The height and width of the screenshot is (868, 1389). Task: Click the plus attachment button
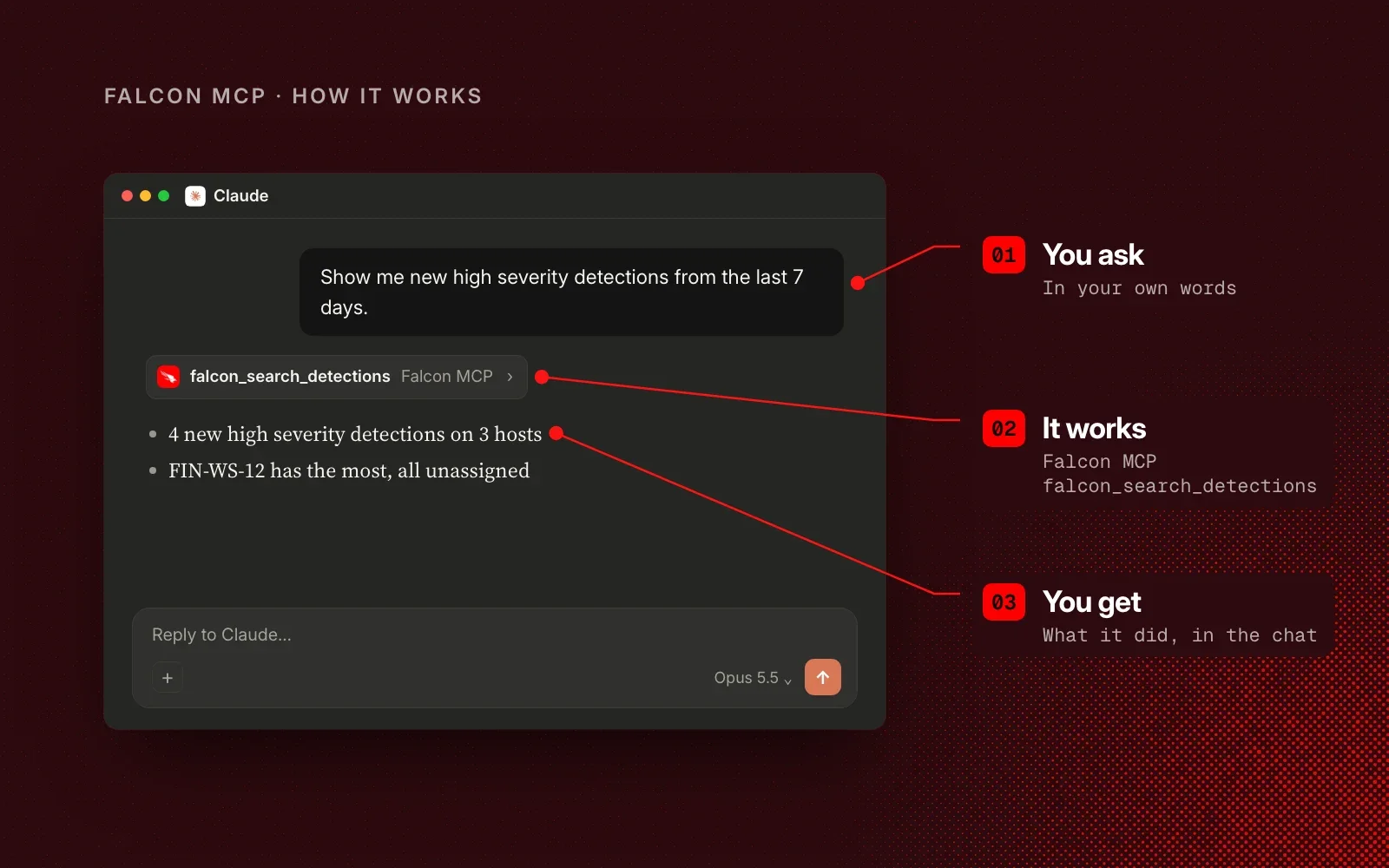pos(168,678)
